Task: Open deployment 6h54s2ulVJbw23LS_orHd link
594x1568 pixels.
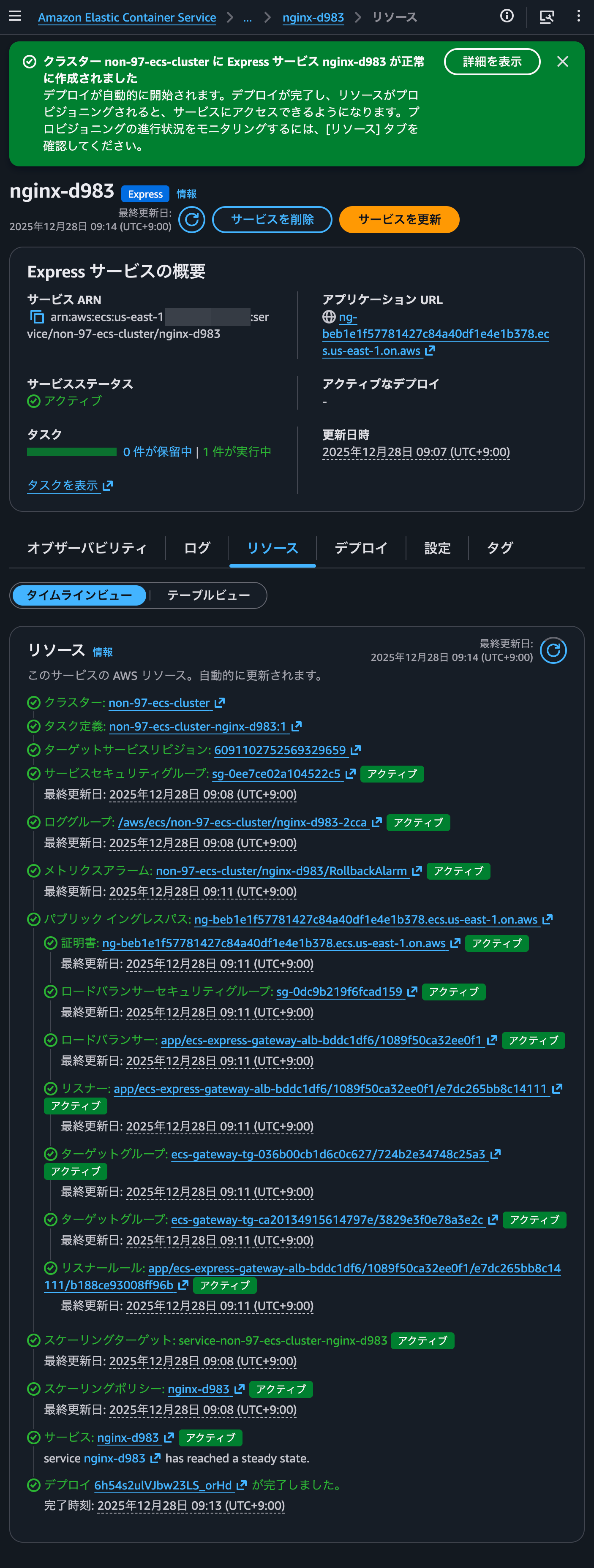Action: pyautogui.click(x=163, y=1485)
